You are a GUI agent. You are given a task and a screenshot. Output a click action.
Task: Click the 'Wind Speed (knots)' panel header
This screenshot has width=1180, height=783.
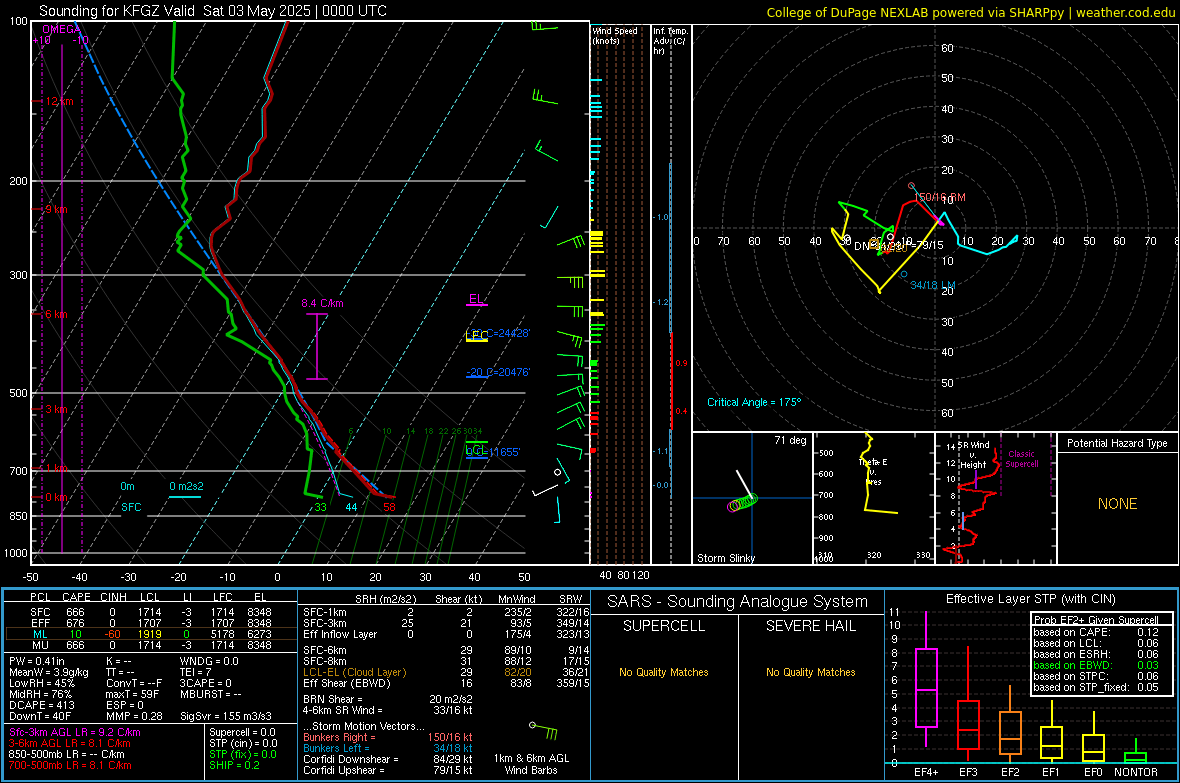[x=615, y=35]
